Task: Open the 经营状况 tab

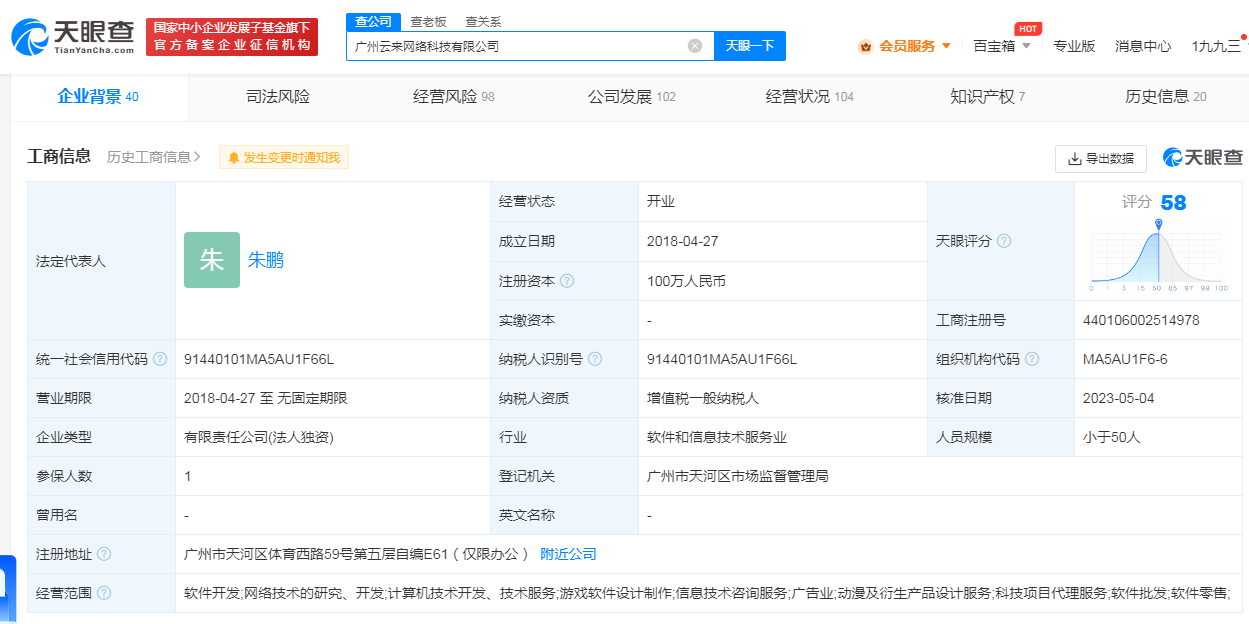Action: click(x=810, y=97)
